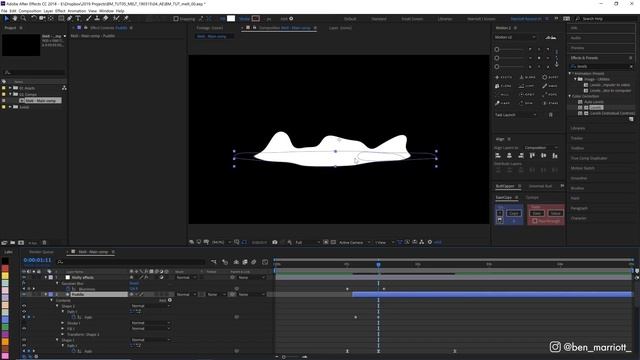
Task: Select the Roto Brush tool
Action: (117, 18)
